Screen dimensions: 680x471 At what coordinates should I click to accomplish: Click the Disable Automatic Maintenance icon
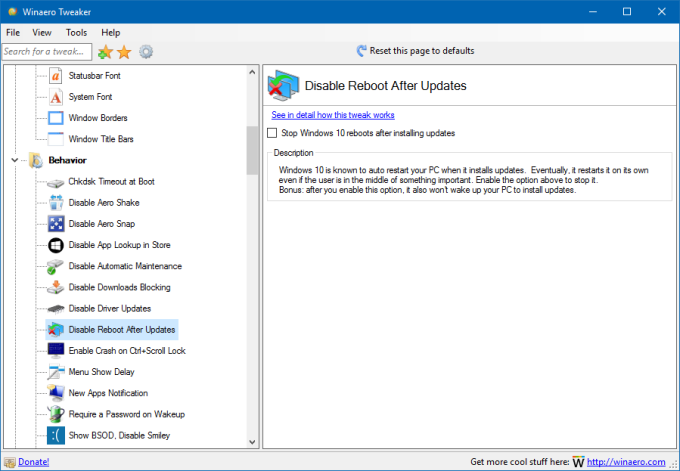pyautogui.click(x=55, y=267)
